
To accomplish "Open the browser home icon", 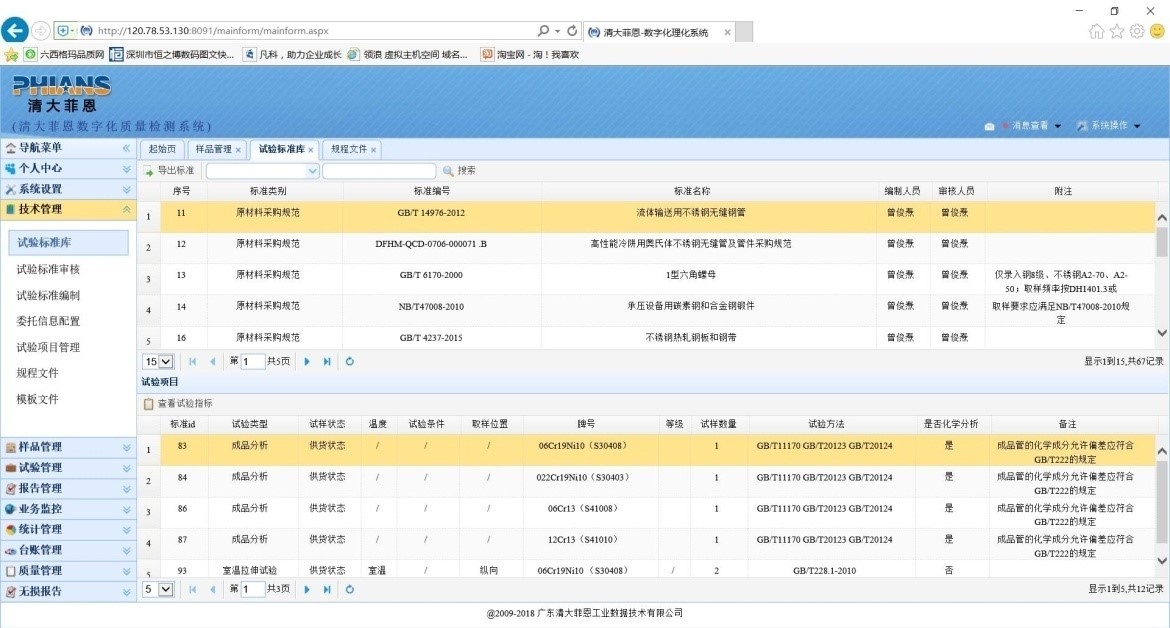I will click(1096, 31).
